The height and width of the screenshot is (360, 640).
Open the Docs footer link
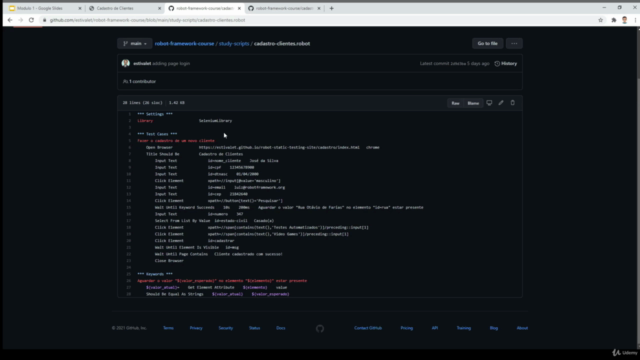coord(281,328)
